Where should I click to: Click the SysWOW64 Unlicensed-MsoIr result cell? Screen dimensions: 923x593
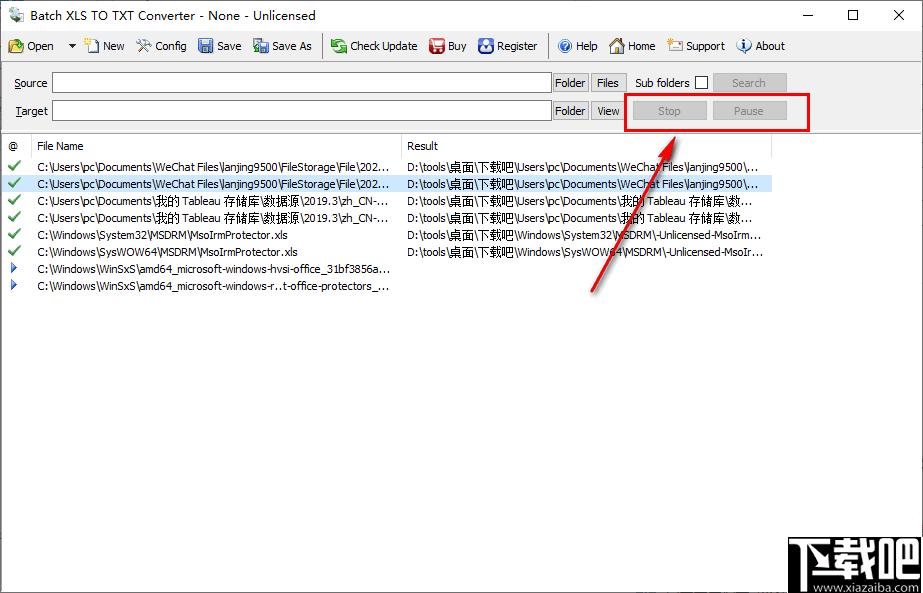[x=585, y=252]
